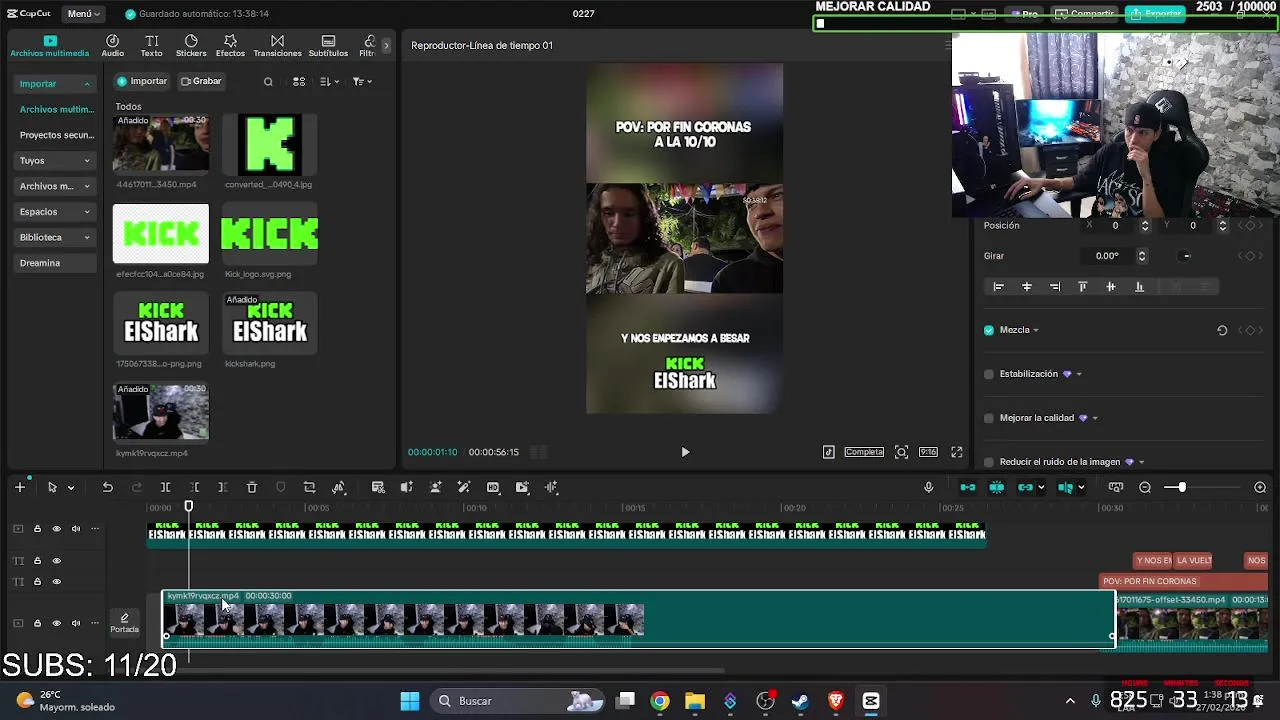The height and width of the screenshot is (720, 1280).
Task: Click the taskbar Buscar search box
Action: (x=519, y=701)
